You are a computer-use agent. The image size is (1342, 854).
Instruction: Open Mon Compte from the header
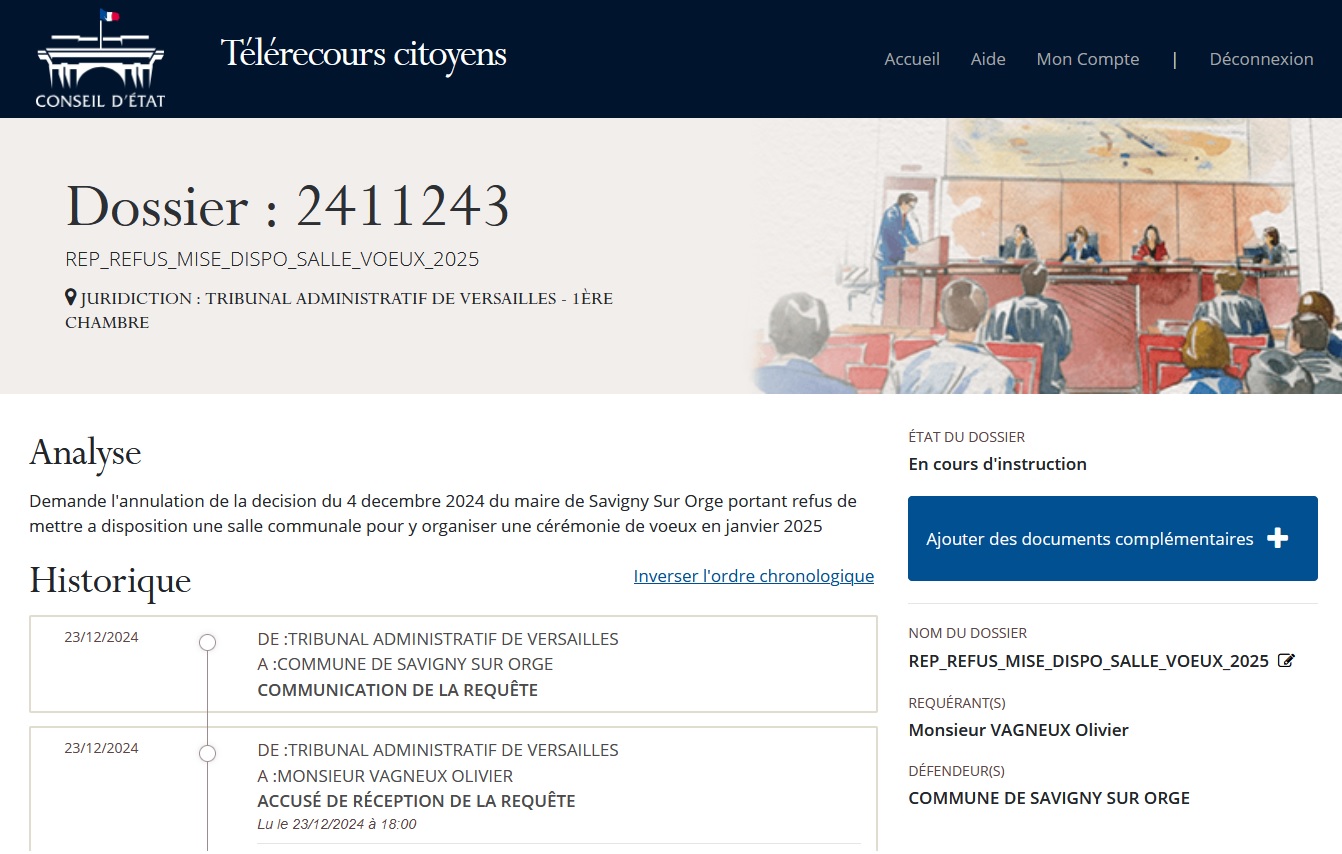coord(1087,59)
